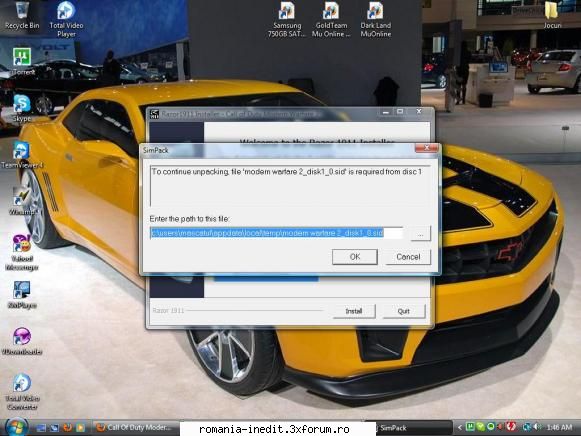Select the Winamp desktop icon

[22, 202]
